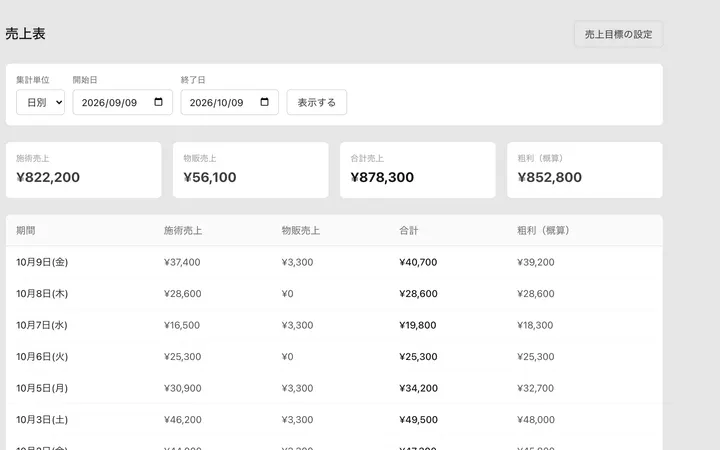This screenshot has height=450, width=720.
Task: Click 物販売上 ¥0 for 10月8日
Action: 287,294
